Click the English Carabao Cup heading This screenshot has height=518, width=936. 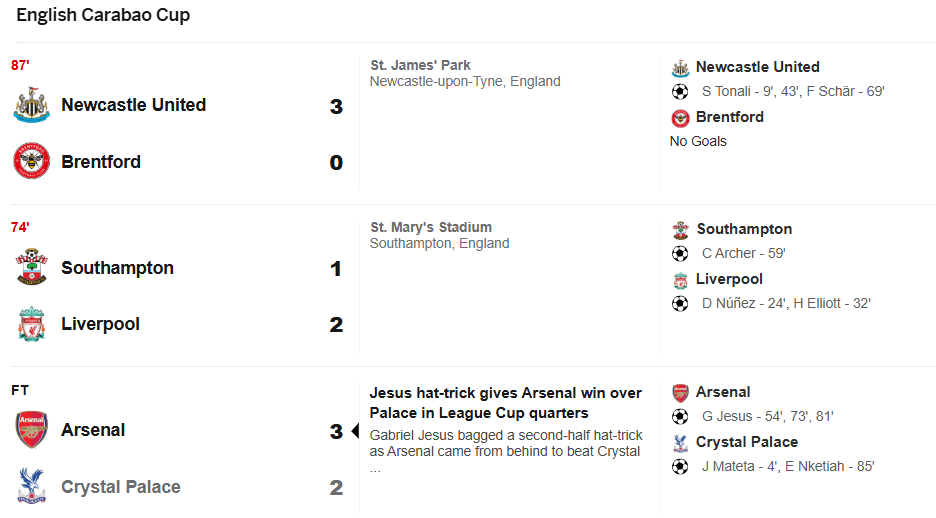[103, 15]
